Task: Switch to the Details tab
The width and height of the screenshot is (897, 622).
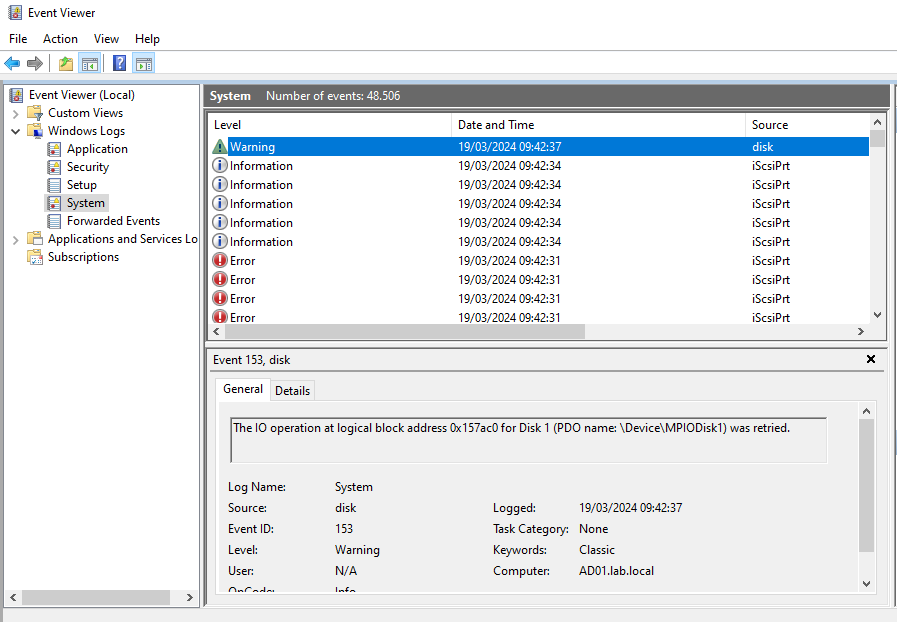Action: [292, 390]
